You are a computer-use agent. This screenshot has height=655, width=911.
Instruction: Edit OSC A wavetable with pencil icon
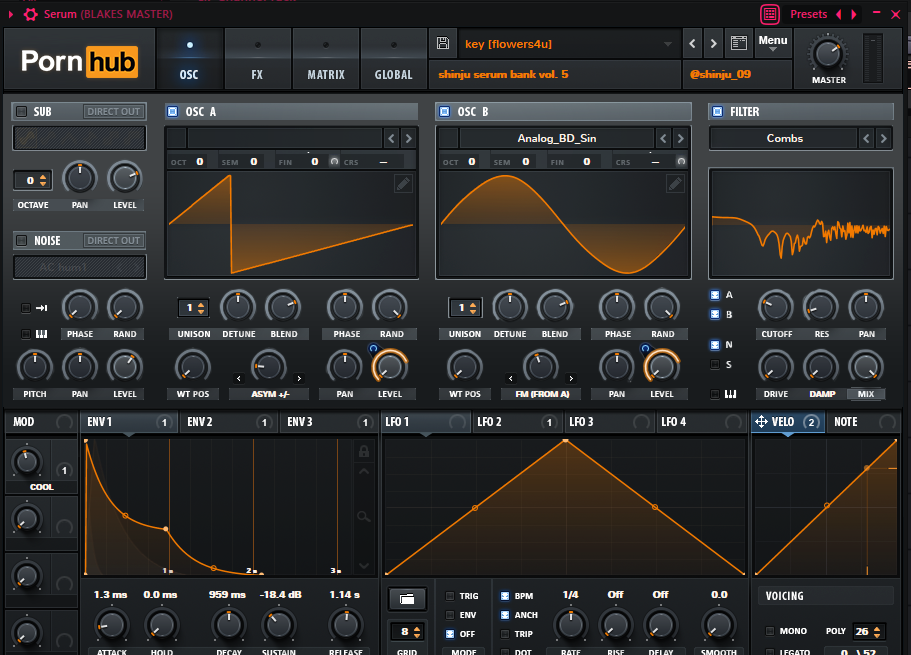[403, 184]
